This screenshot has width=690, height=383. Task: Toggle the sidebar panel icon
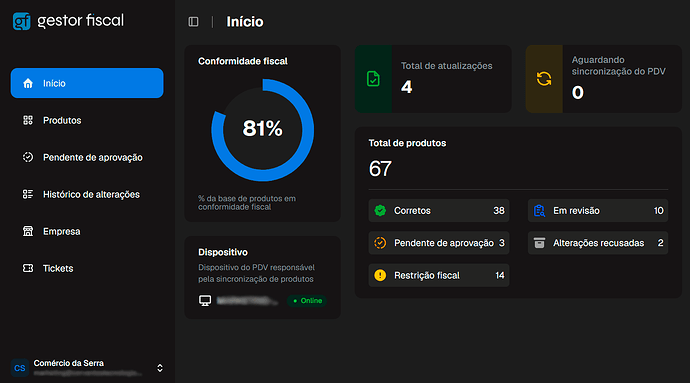[193, 22]
